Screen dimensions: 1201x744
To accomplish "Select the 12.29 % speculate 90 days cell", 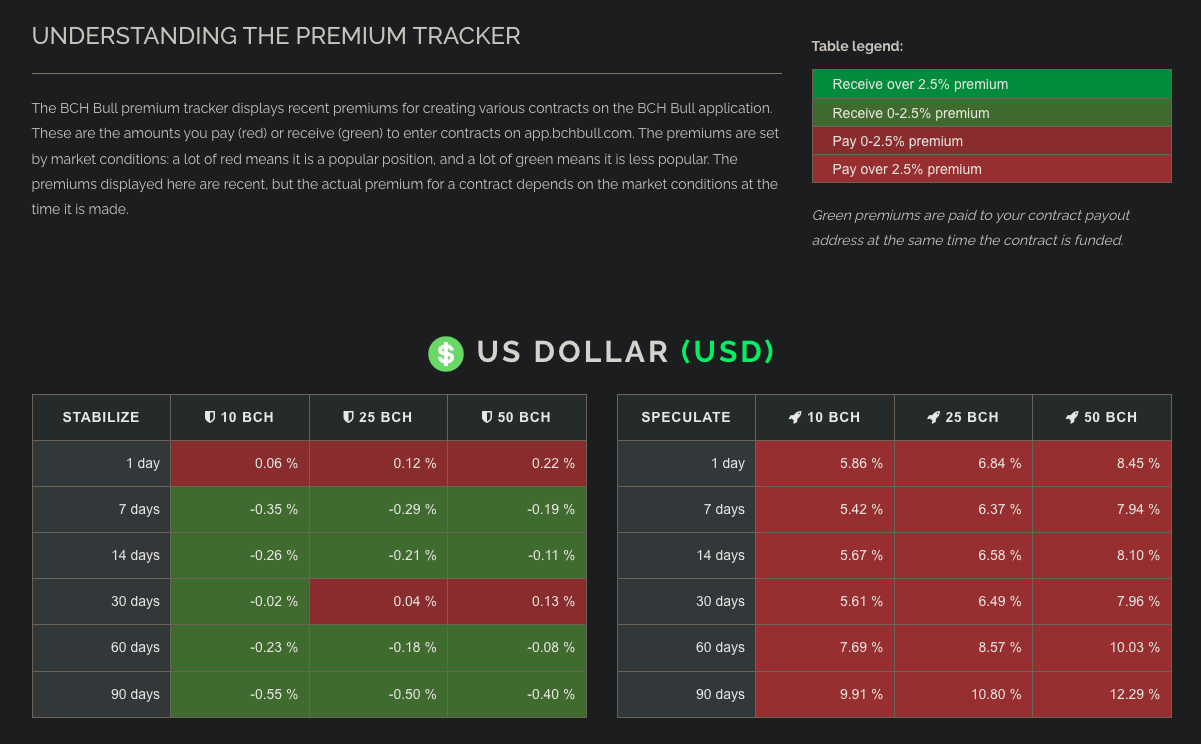I will click(x=1102, y=694).
